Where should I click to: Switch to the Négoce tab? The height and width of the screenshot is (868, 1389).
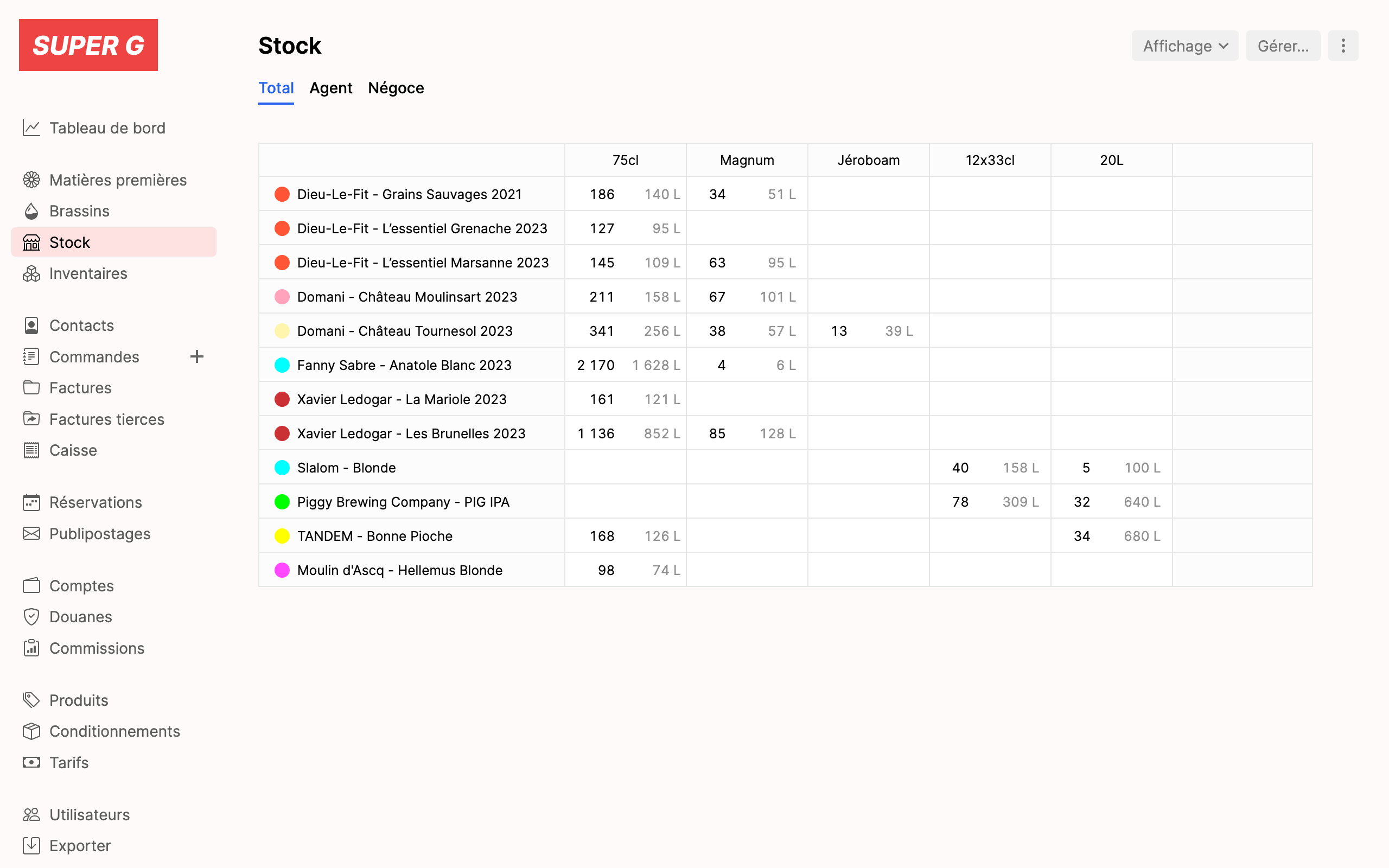click(396, 88)
